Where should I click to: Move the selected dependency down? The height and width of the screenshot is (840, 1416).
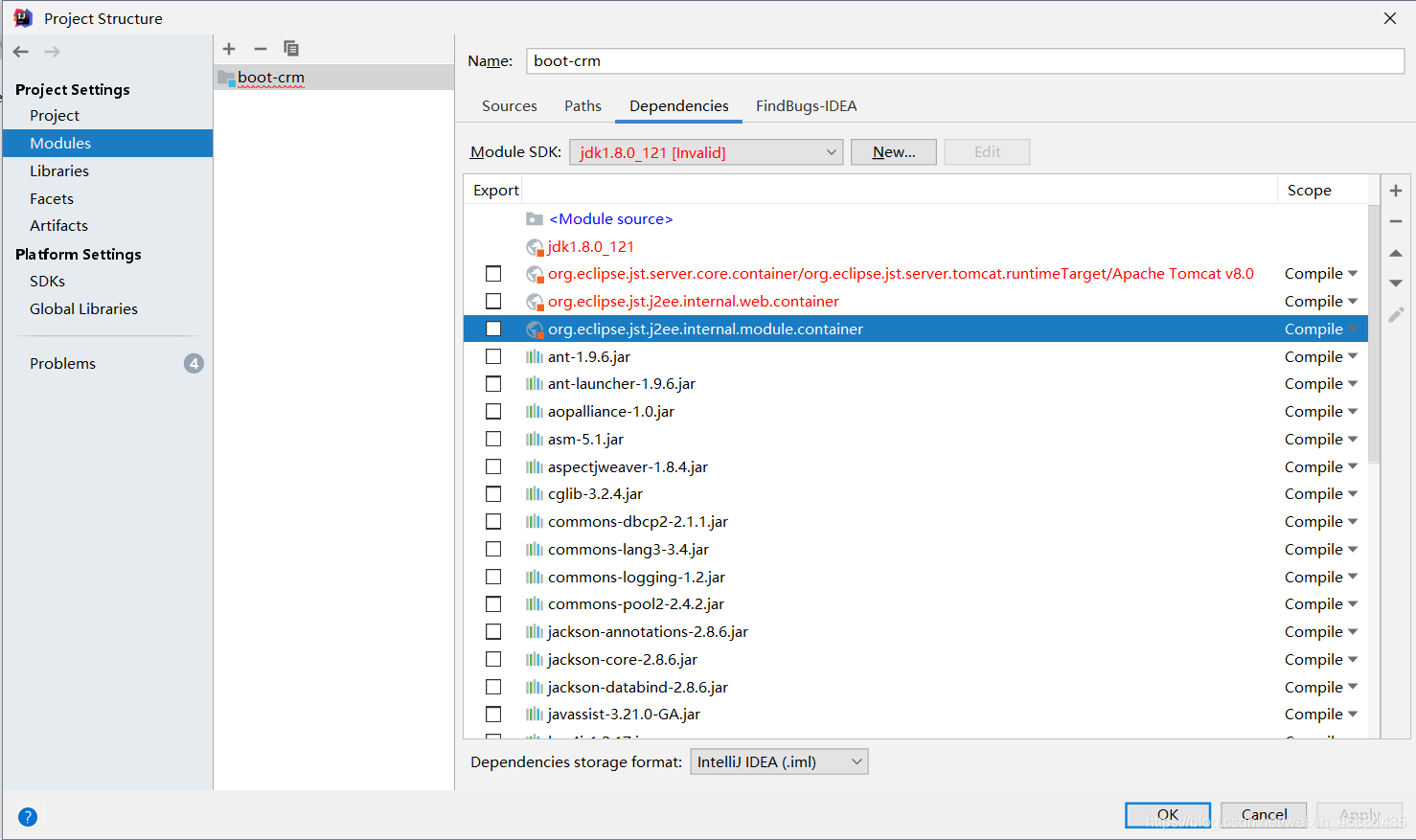click(x=1396, y=284)
